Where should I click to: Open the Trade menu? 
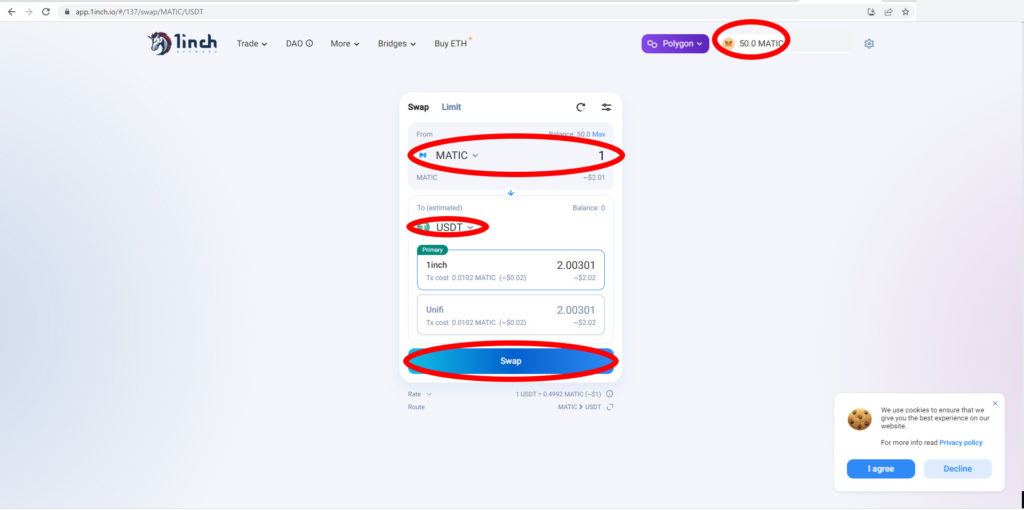[x=252, y=44]
